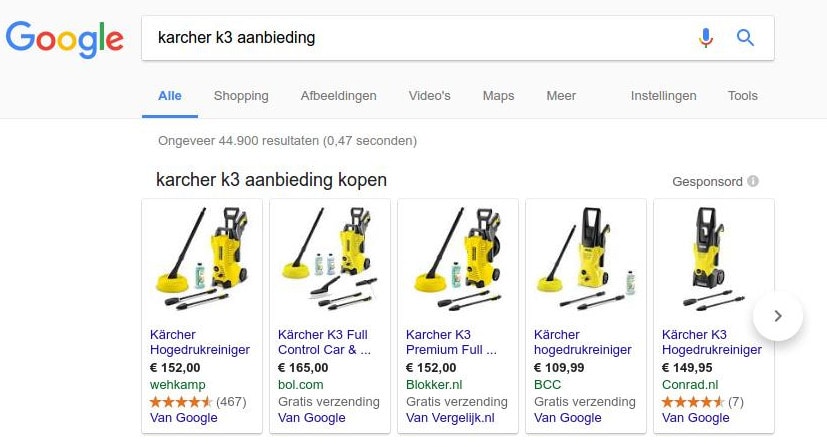Switch to the Shopping tab
Screen dimensions: 827x447
(x=241, y=96)
